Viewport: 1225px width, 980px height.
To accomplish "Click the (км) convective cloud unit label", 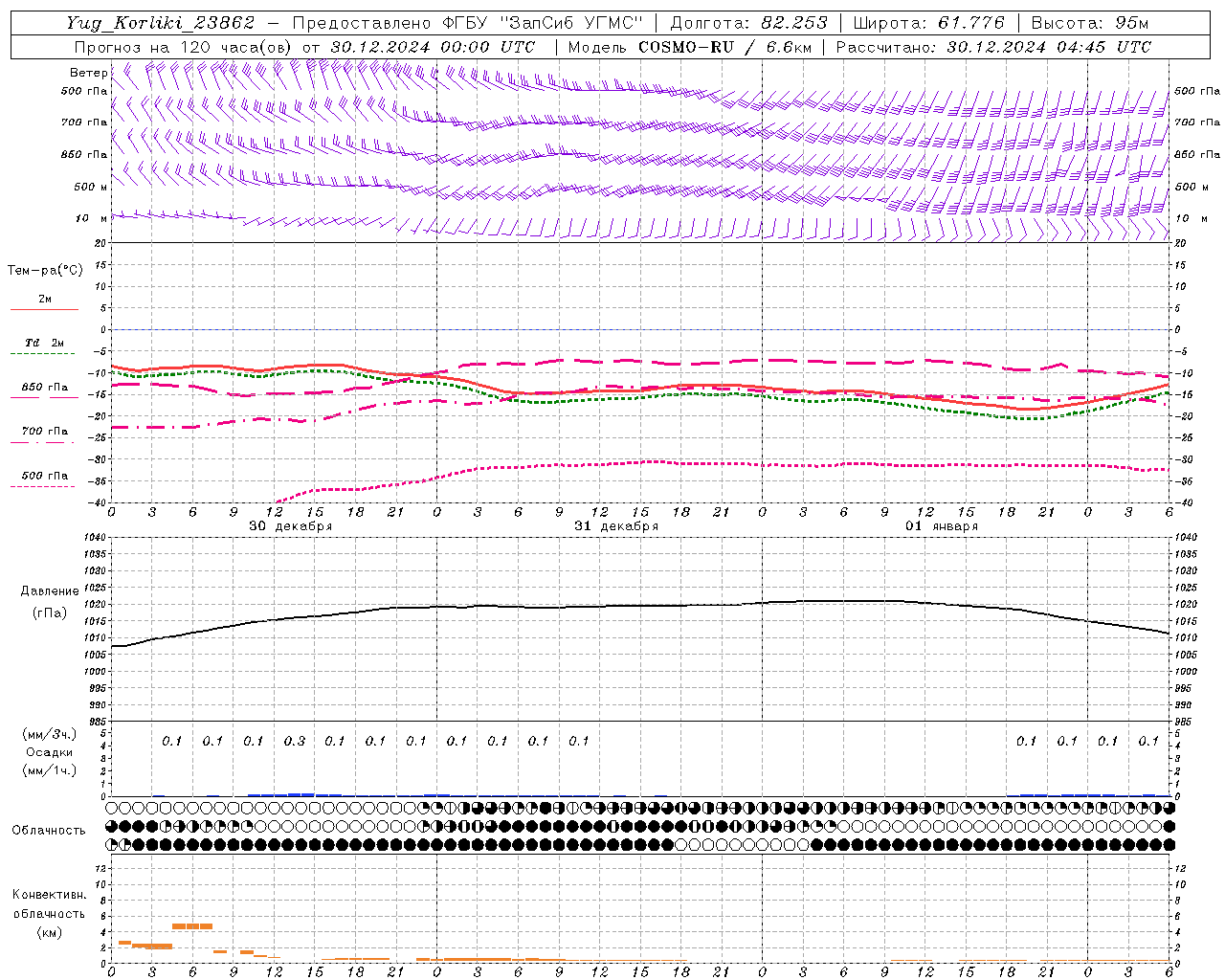I will pos(49,932).
